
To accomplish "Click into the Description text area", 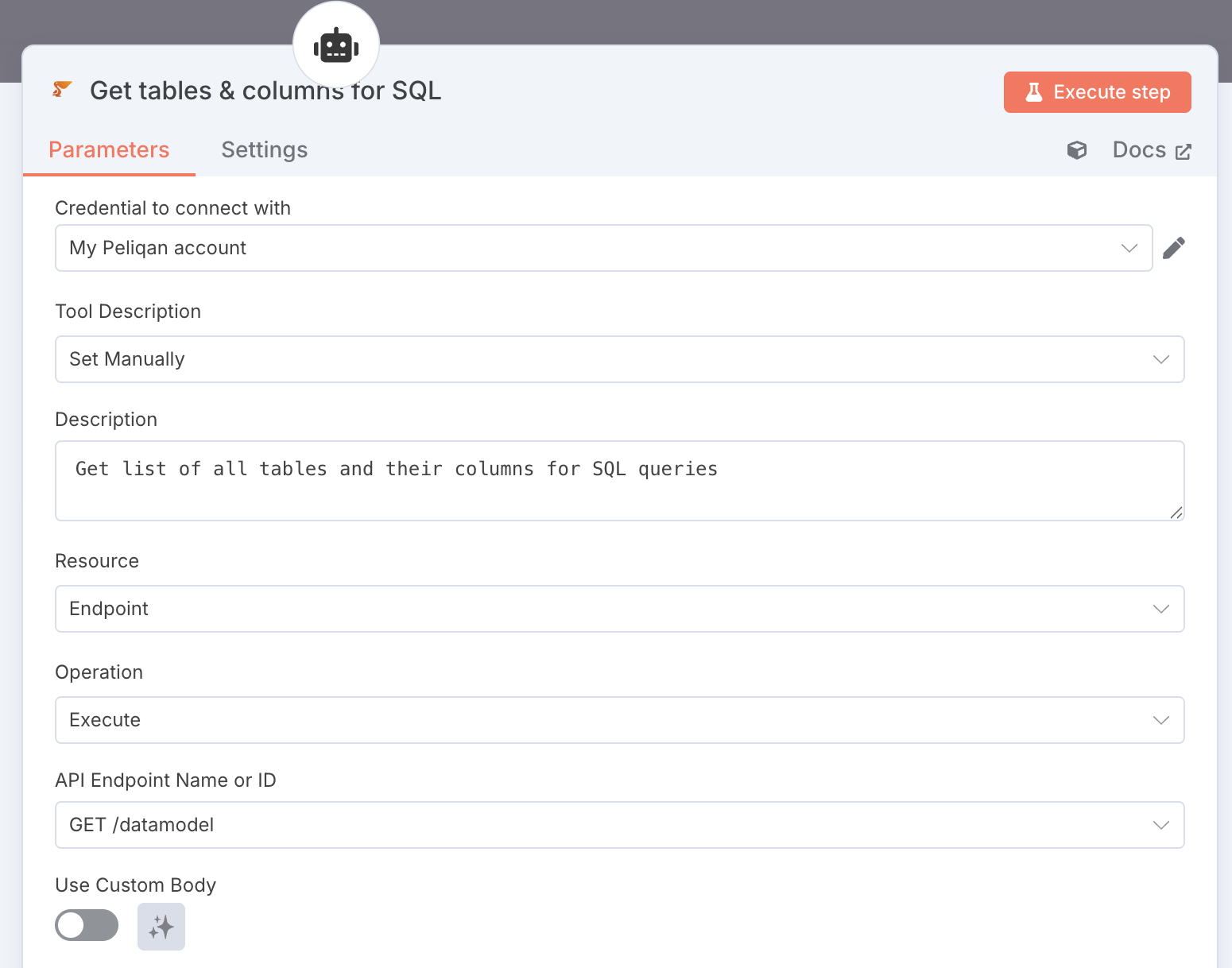I will click(620, 481).
